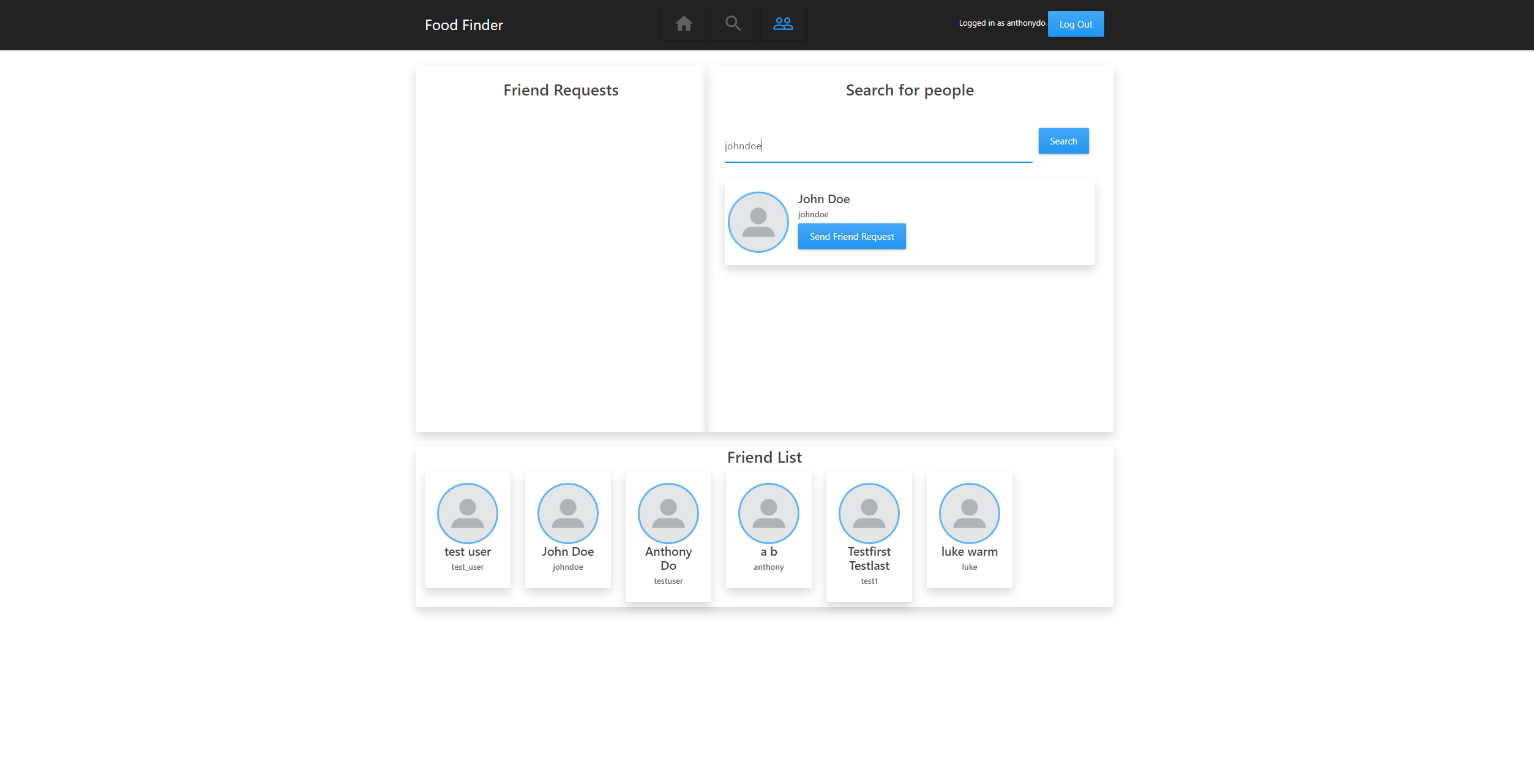Click Anthony Do's friend avatar

tap(668, 513)
